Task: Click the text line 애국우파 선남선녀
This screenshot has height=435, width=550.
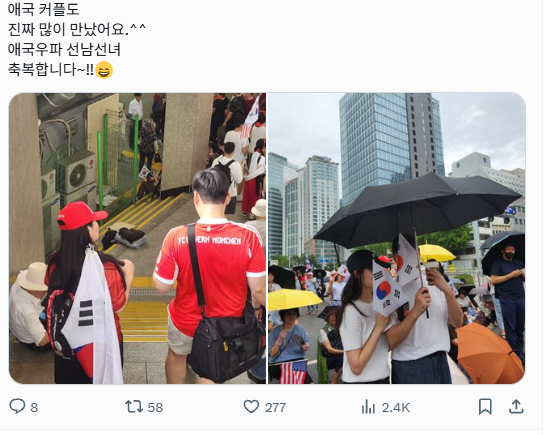Action: point(64,49)
